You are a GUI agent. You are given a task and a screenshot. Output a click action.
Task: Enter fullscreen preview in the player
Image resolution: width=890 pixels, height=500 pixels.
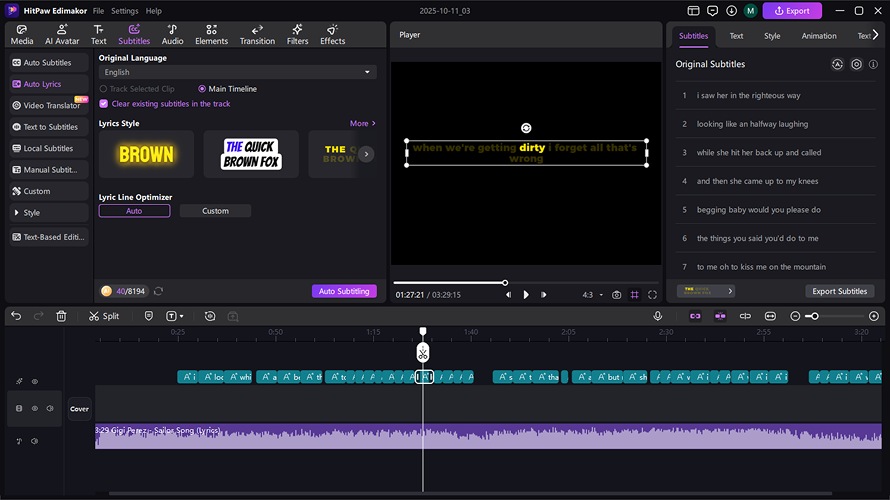pos(652,295)
